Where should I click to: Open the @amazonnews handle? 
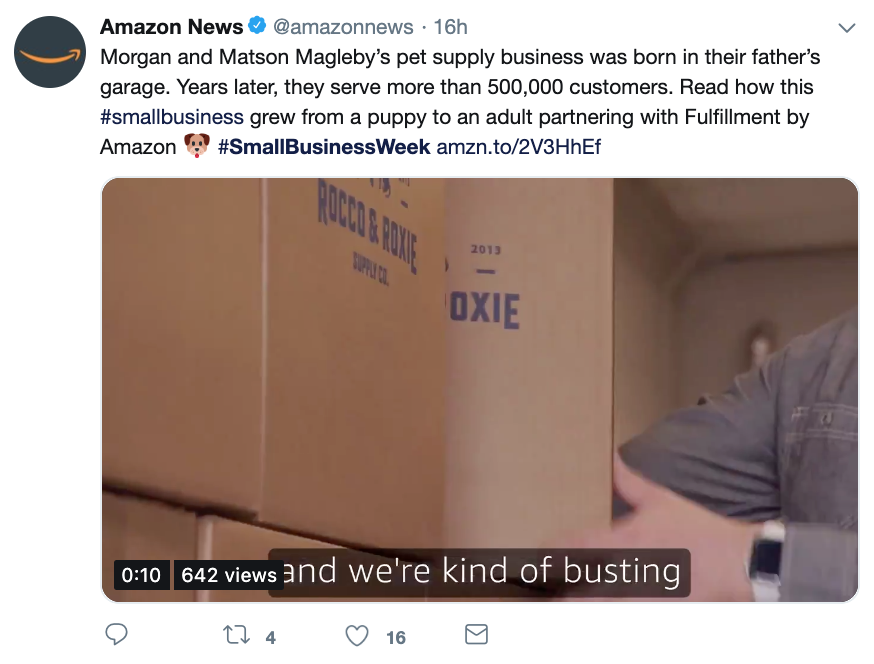343,27
